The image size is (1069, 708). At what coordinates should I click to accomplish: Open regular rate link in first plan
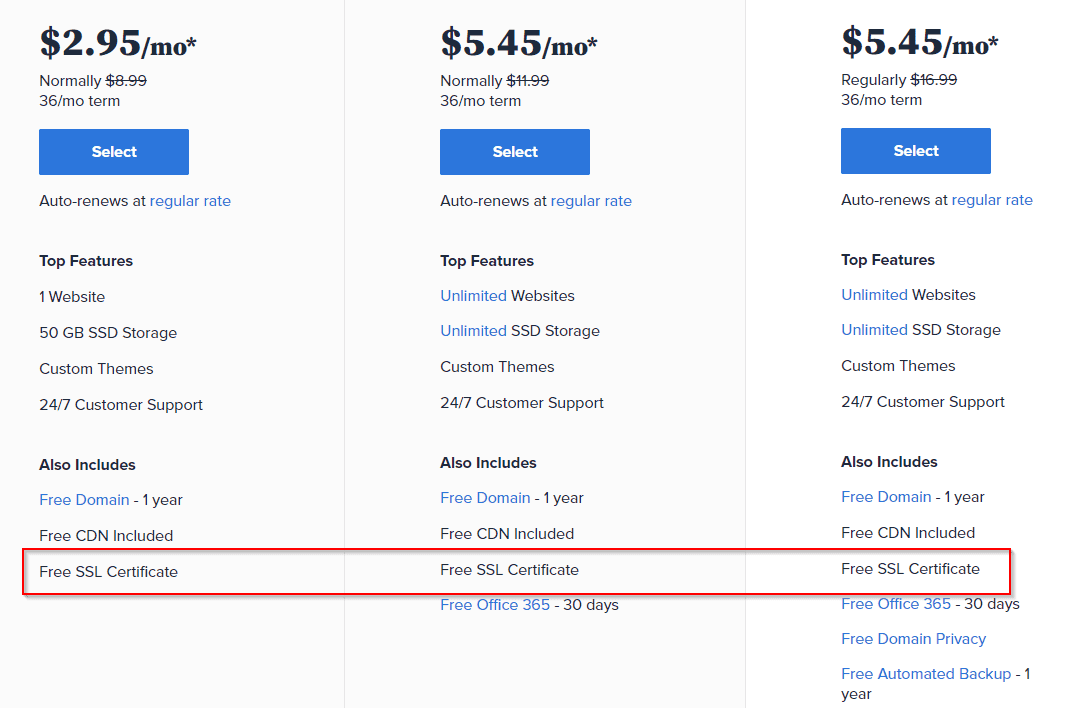190,201
